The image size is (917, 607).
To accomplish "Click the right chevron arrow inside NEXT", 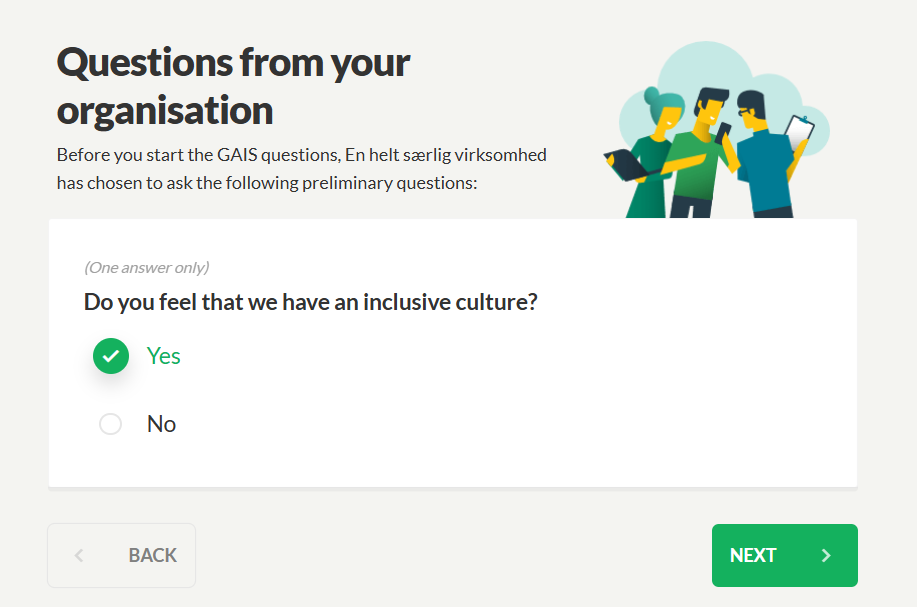I will (826, 555).
